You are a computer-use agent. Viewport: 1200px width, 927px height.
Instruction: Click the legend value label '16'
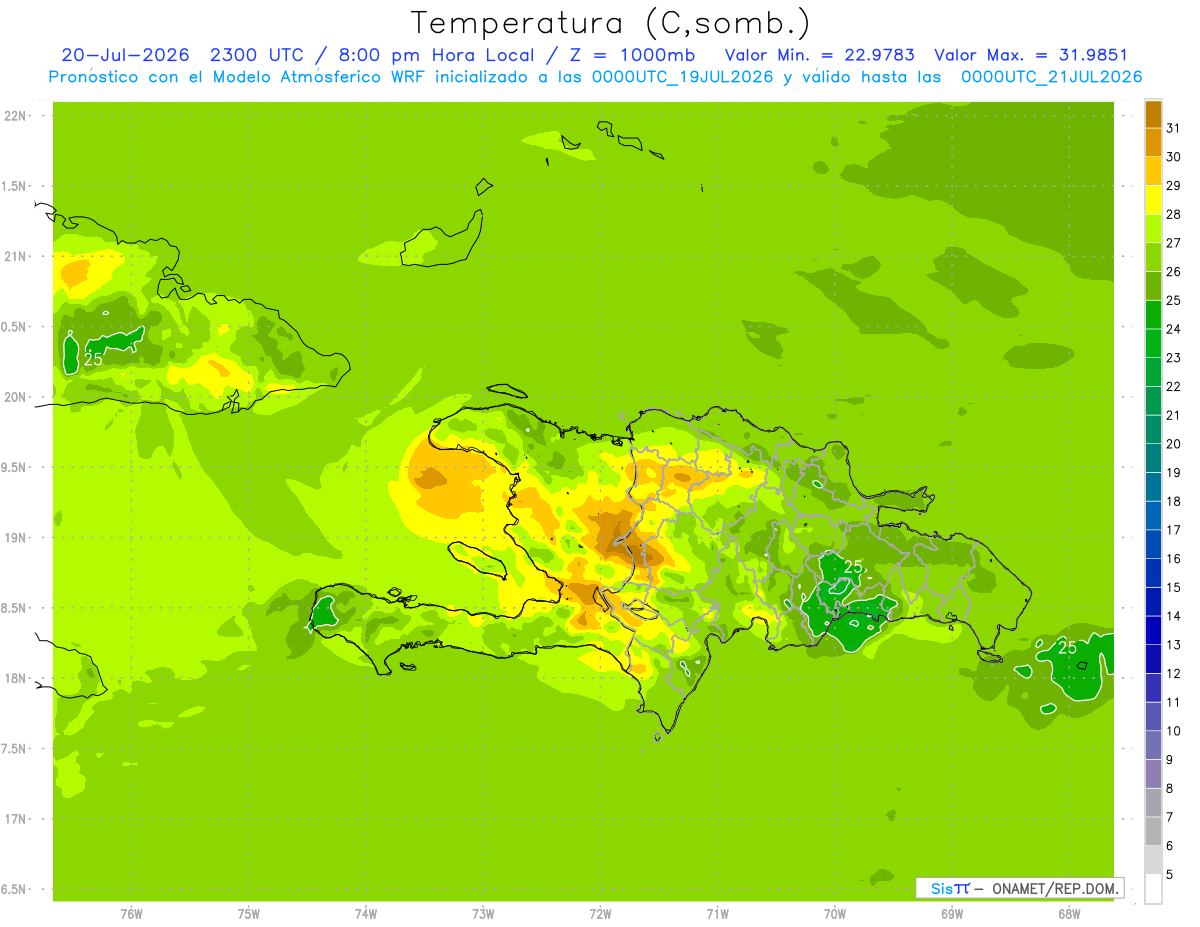[x=1174, y=558]
